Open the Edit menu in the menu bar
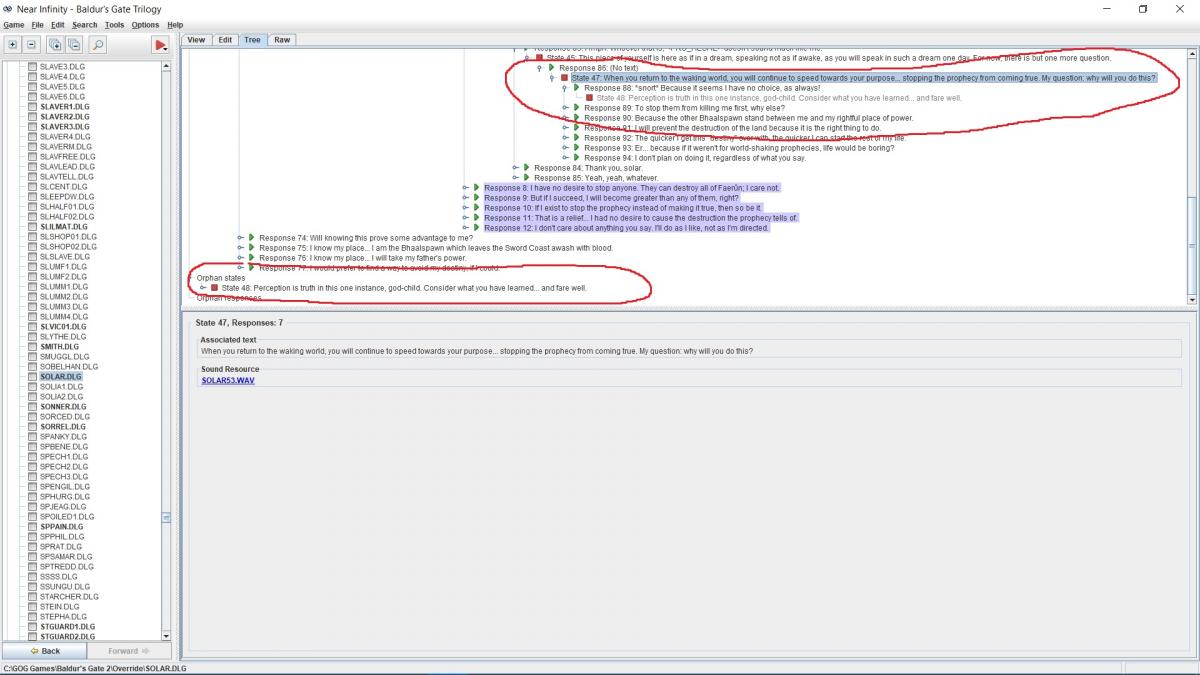 click(58, 24)
